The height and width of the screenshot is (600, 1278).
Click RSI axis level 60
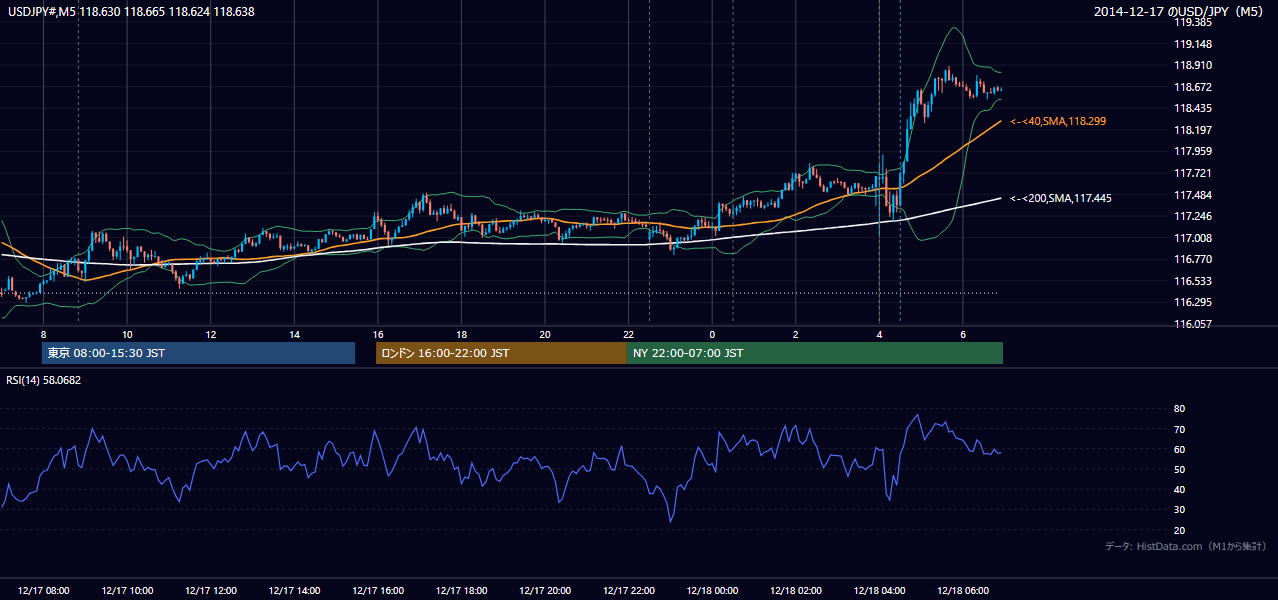click(x=1179, y=449)
